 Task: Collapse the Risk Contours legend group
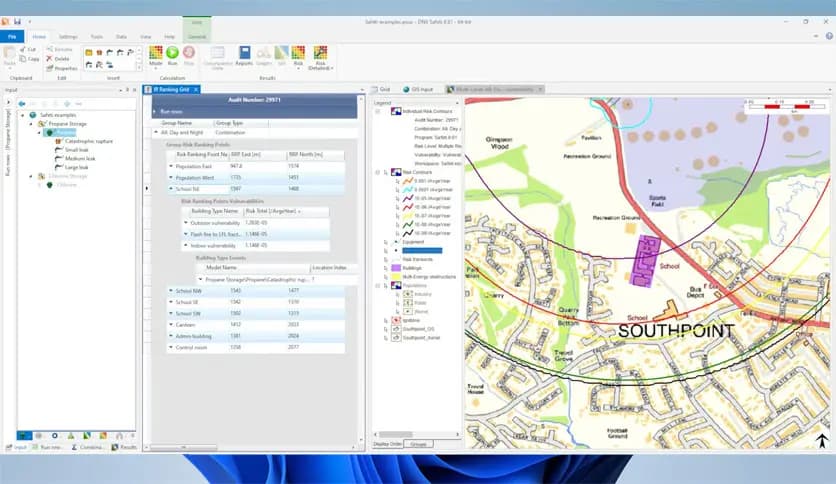pos(377,172)
